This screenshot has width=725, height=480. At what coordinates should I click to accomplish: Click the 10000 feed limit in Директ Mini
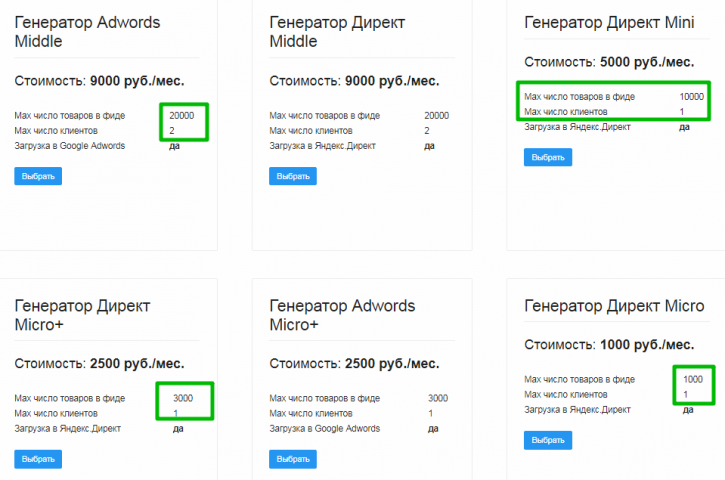[x=692, y=97]
